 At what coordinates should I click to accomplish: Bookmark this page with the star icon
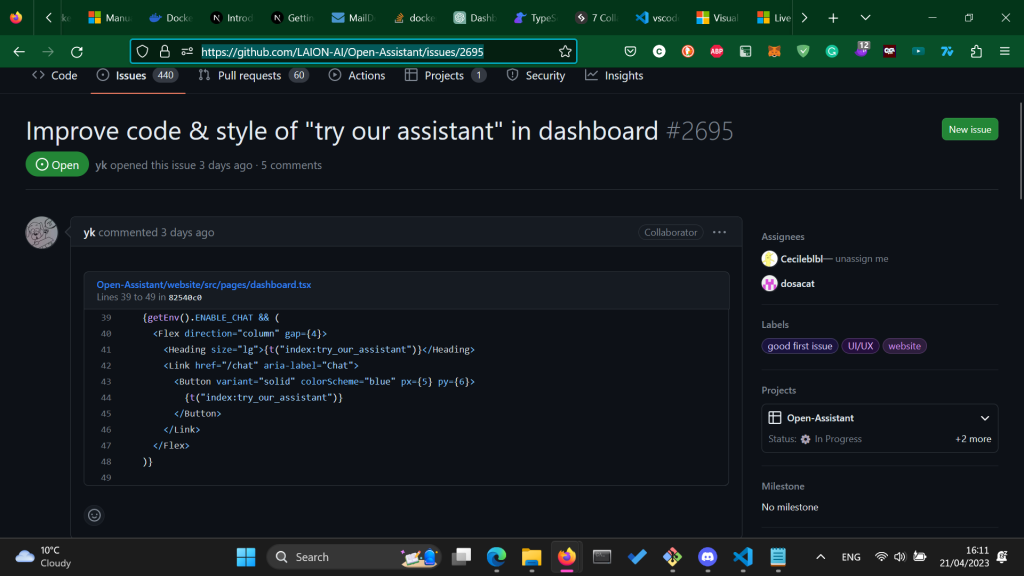click(565, 52)
